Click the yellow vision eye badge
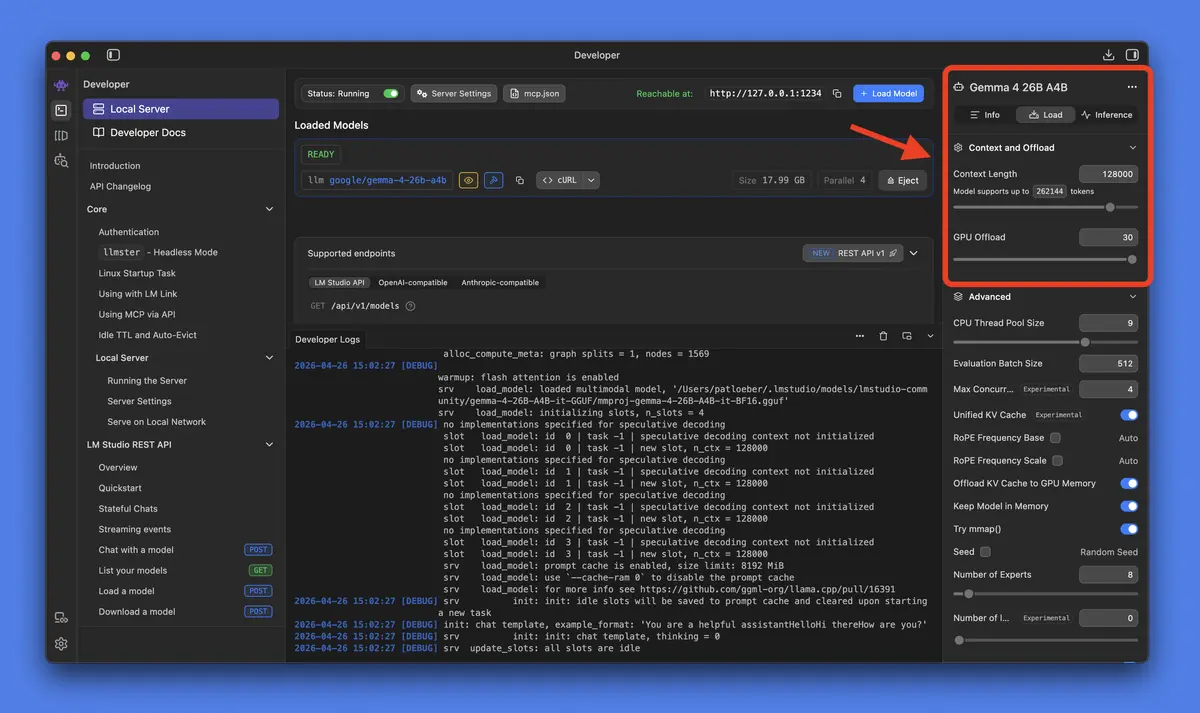This screenshot has width=1200, height=713. [468, 180]
